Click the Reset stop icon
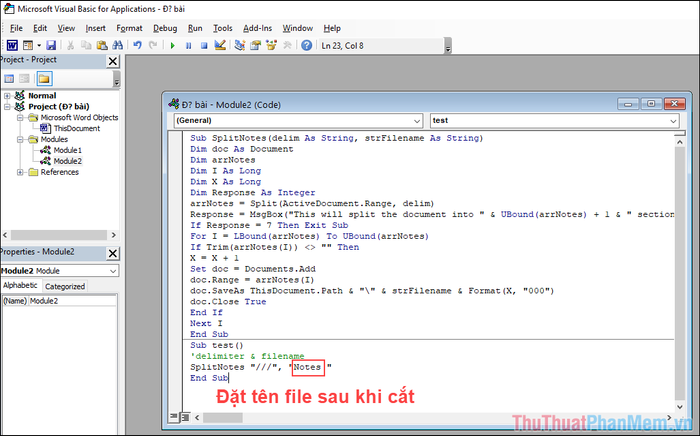This screenshot has width=700, height=436. coord(204,46)
